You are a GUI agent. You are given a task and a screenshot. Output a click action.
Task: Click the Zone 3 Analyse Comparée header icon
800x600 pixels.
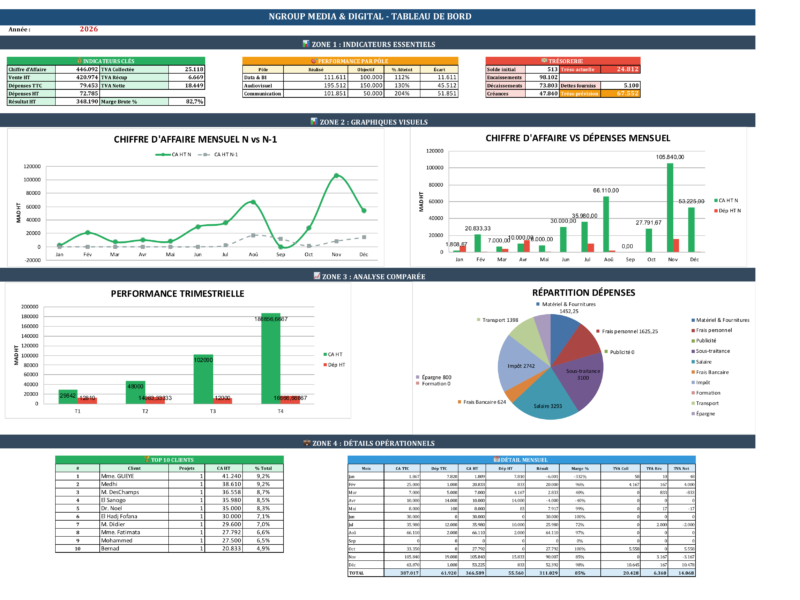315,275
